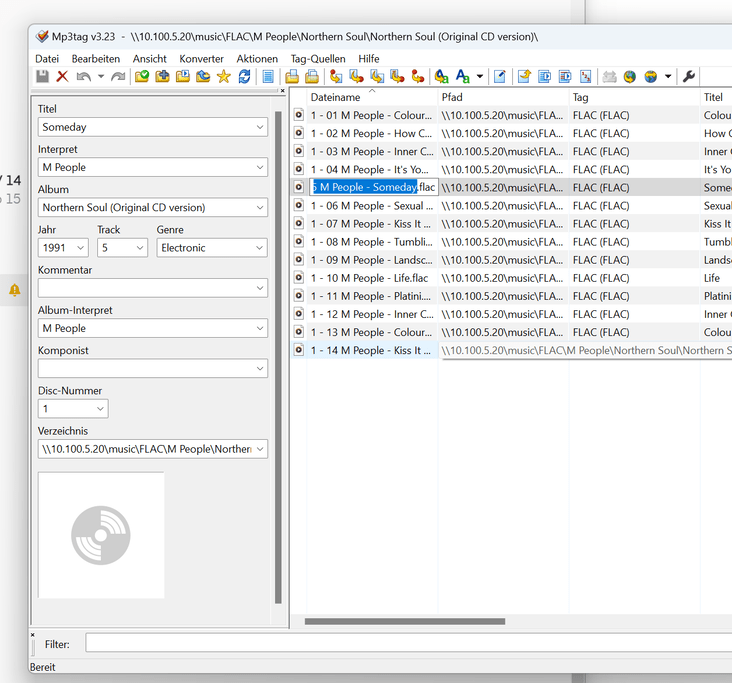Redo the change with the redo arrow icon
732x683 pixels.
tap(118, 76)
